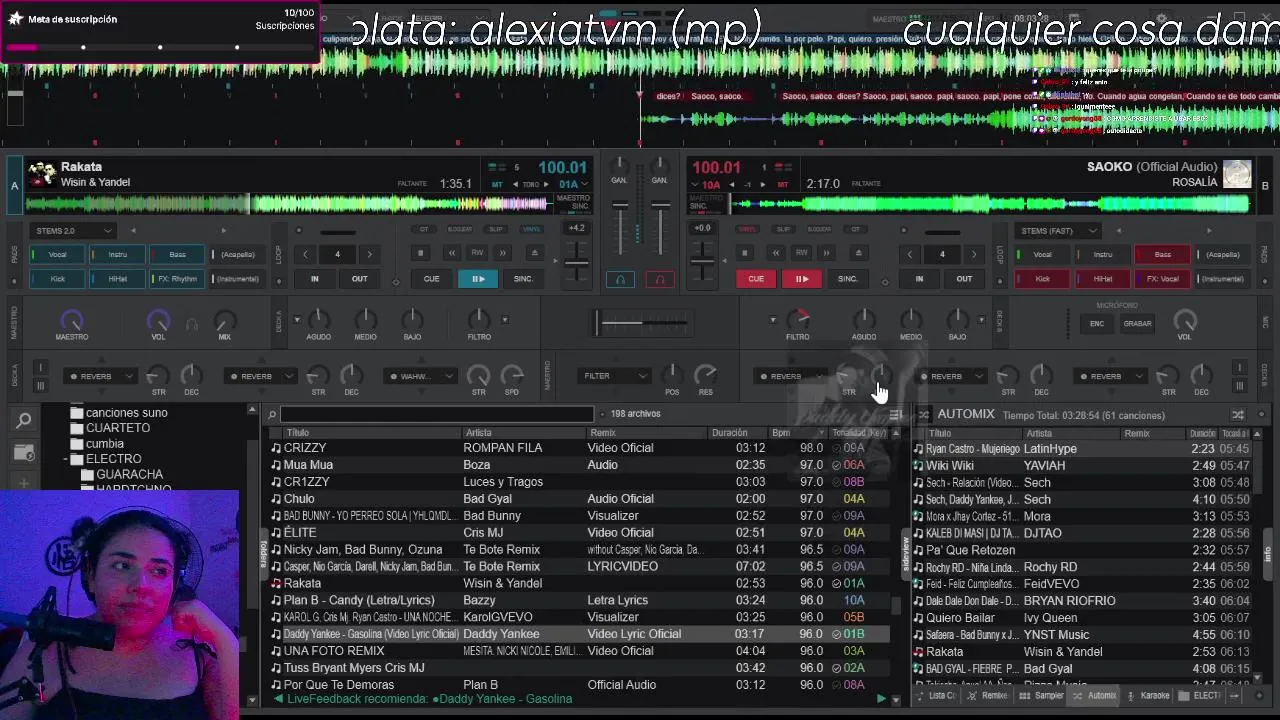The image size is (1280, 720).
Task: Click automix shuffle icon
Action: click(x=1238, y=414)
